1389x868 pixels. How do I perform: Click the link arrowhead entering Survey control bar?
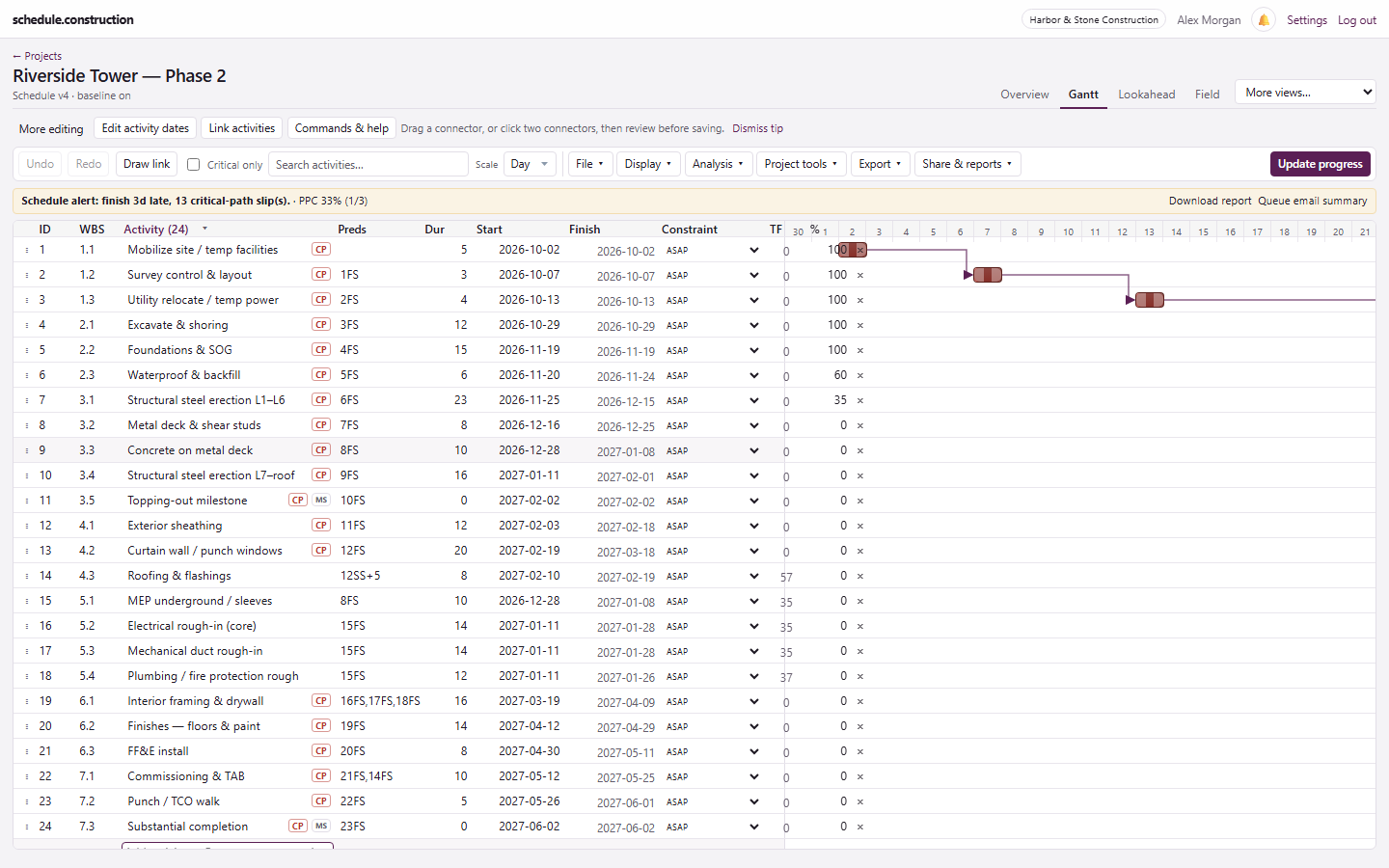[968, 275]
